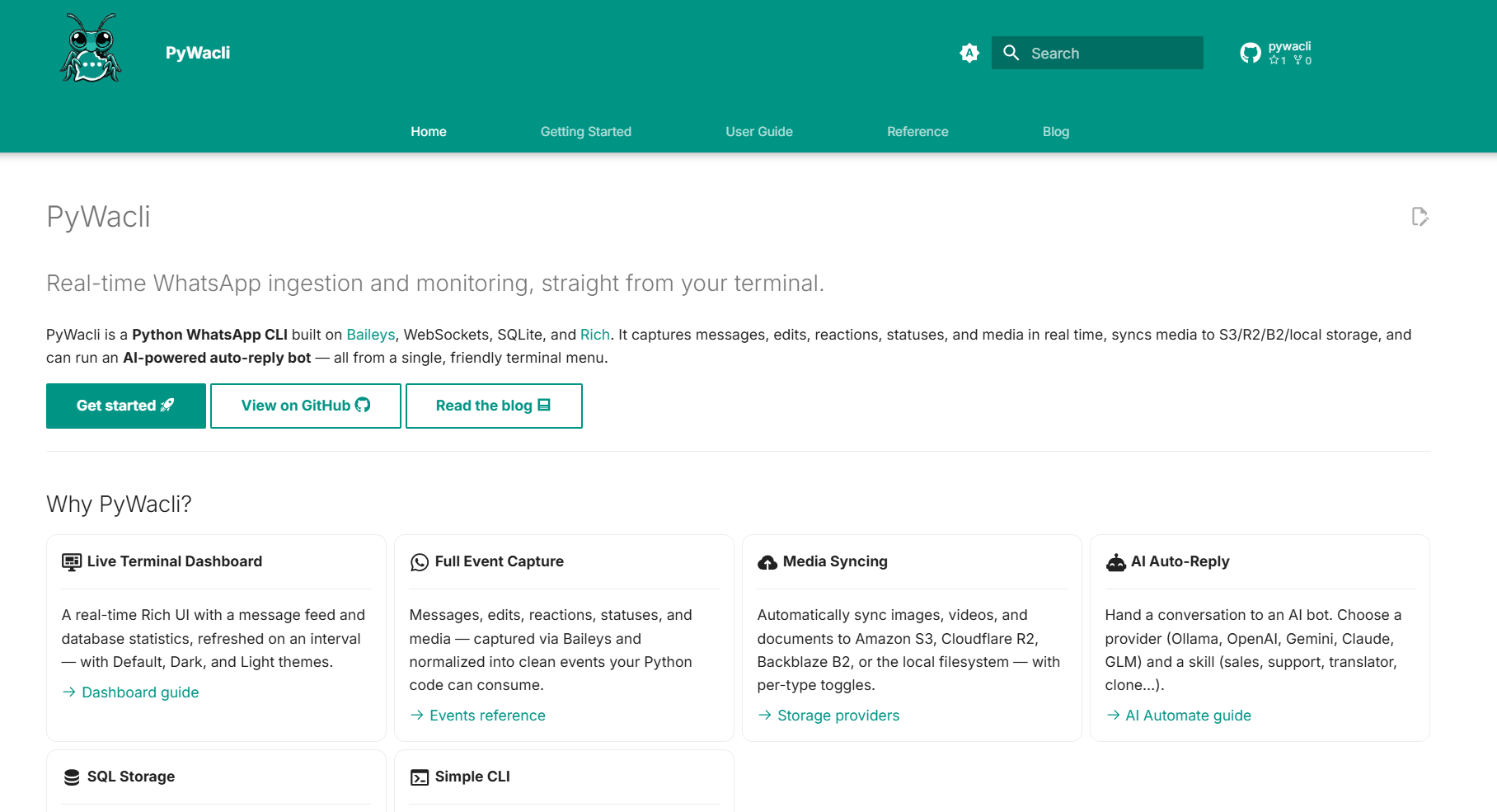Open the Reference tab

(x=917, y=132)
